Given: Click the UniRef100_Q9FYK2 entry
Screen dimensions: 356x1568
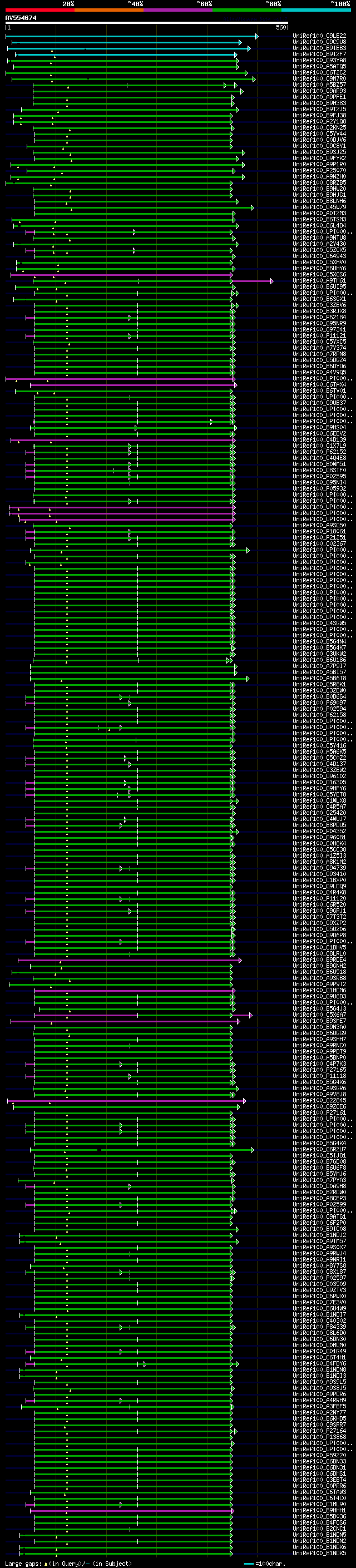Looking at the screenshot, I should [319, 159].
